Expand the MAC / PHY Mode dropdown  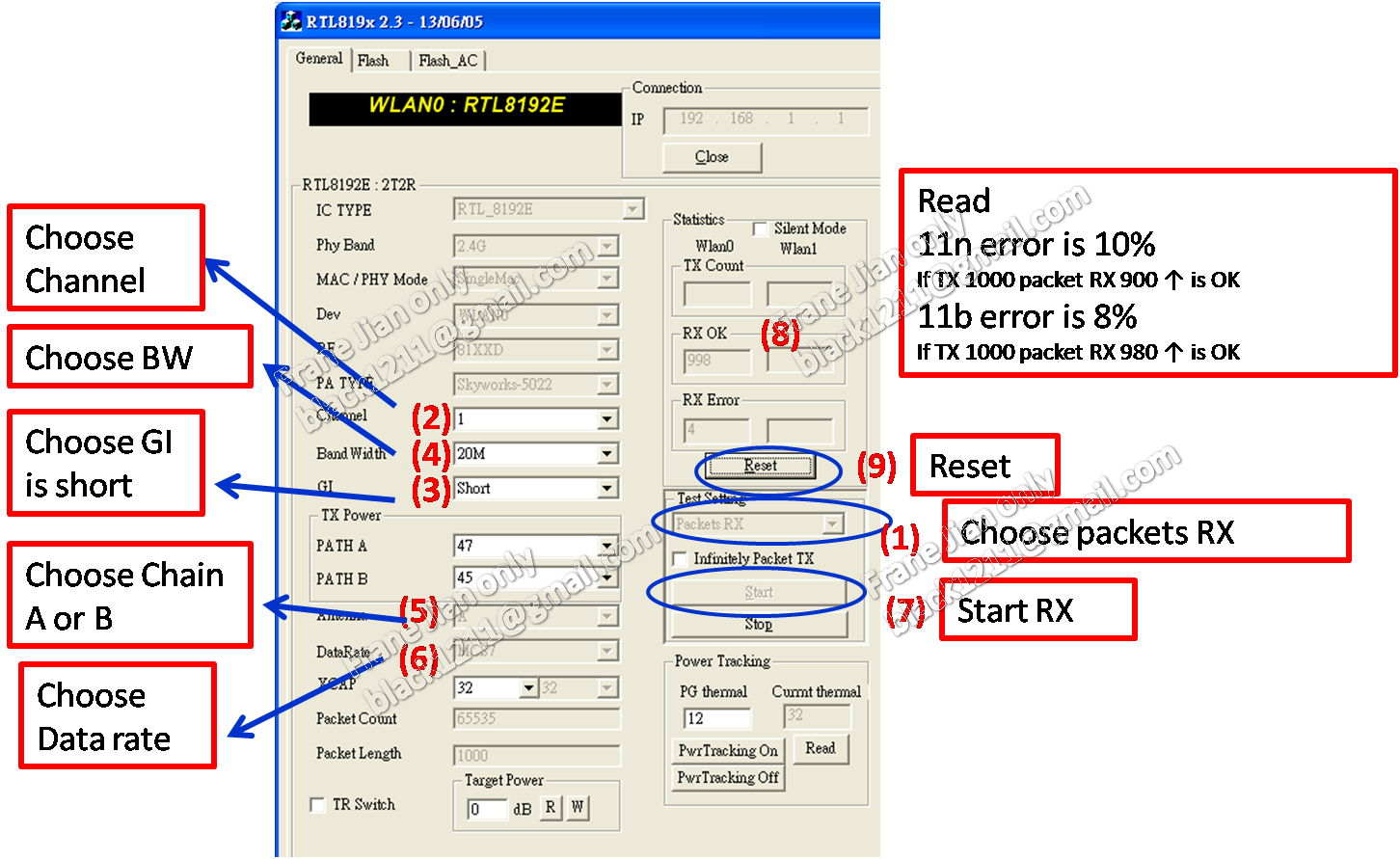coord(607,279)
